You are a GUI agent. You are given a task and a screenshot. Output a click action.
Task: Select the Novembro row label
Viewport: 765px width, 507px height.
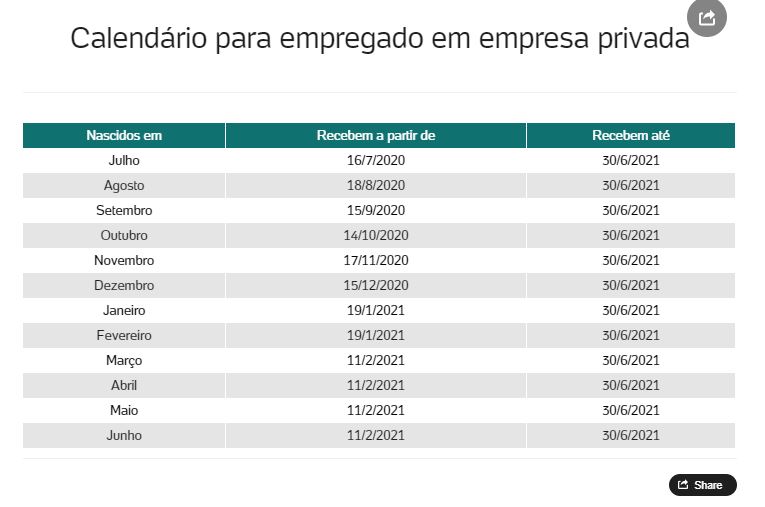tap(124, 260)
